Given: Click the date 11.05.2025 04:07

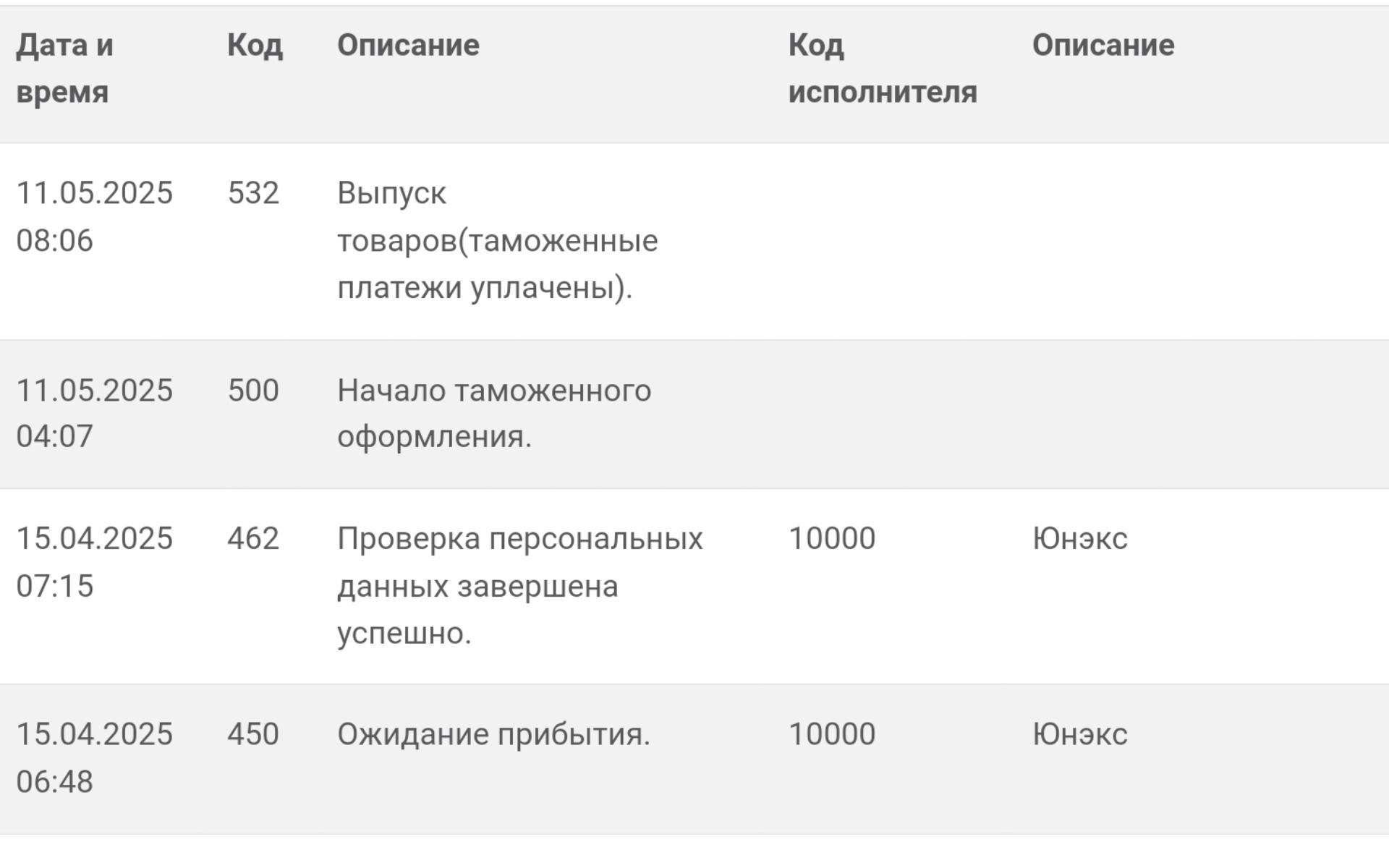Looking at the screenshot, I should coord(94,413).
